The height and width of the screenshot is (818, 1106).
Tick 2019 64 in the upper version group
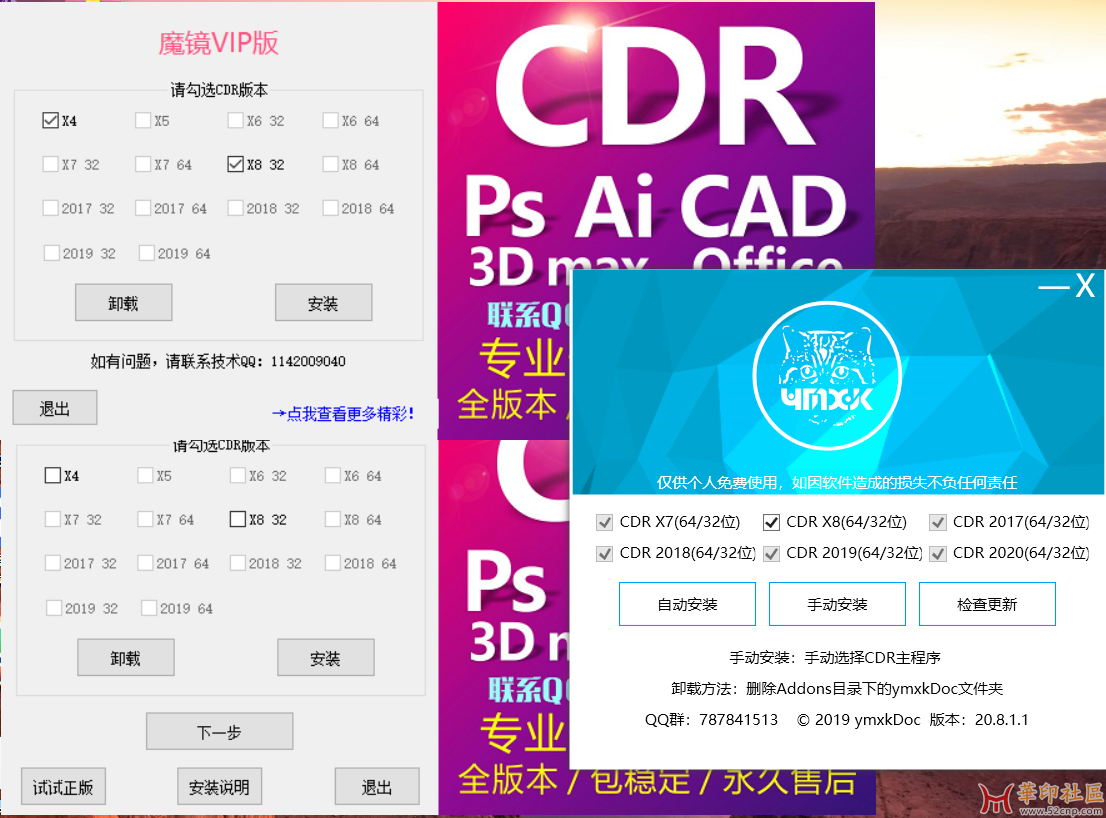pos(147,253)
